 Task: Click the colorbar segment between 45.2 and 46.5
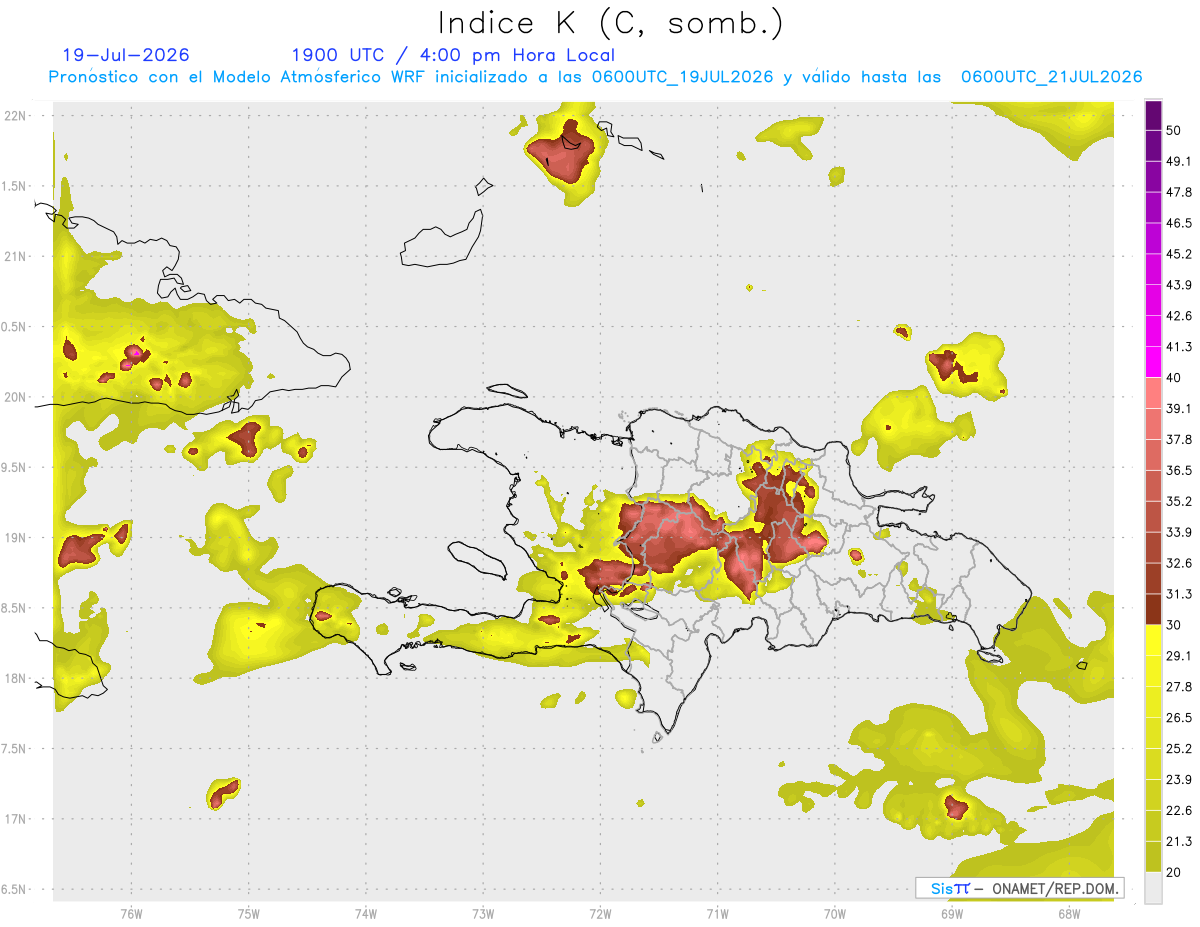point(1153,239)
